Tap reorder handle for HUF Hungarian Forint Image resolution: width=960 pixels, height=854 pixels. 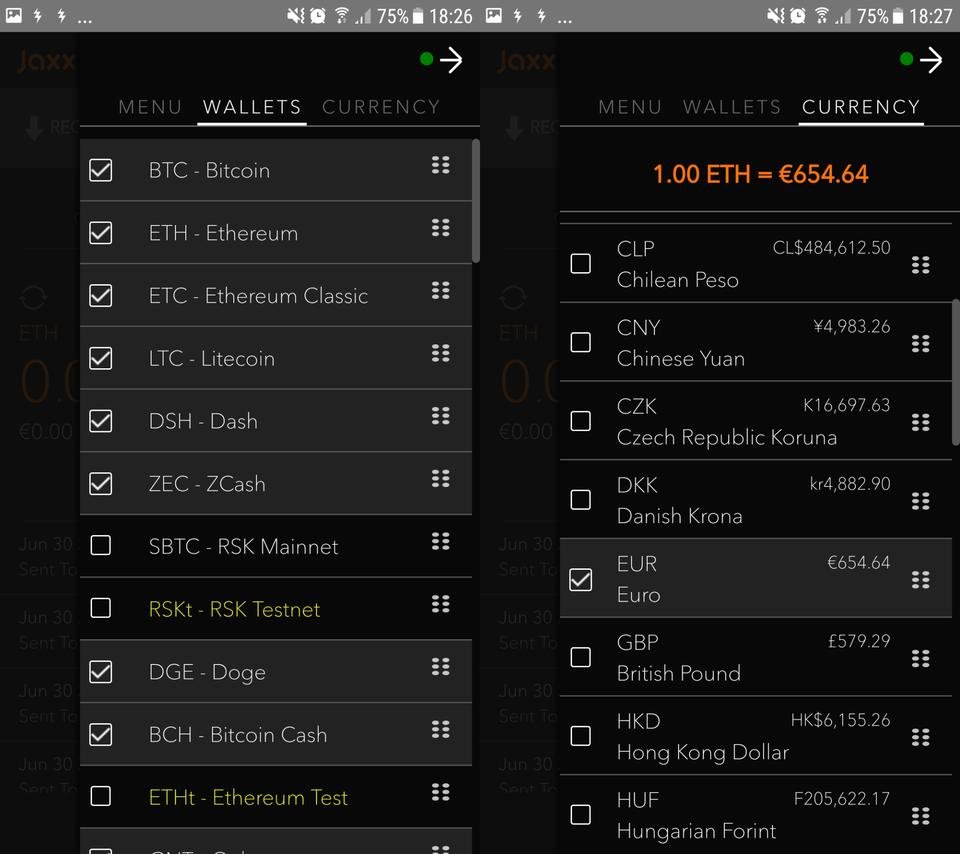pyautogui.click(x=921, y=816)
